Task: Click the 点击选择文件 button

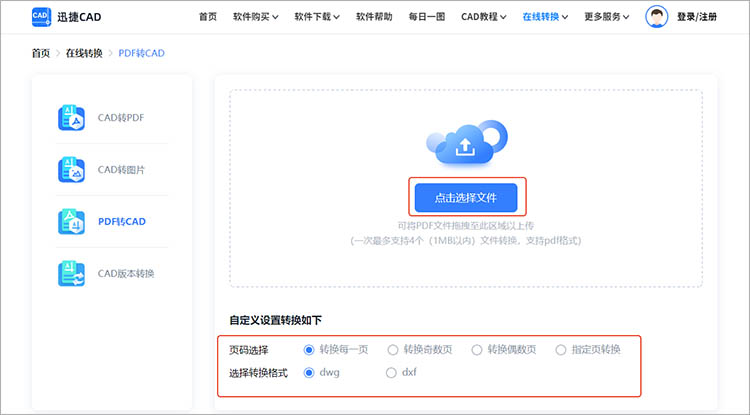Action: pos(466,197)
